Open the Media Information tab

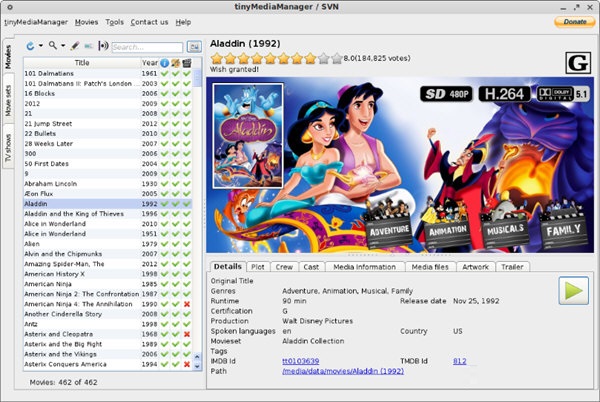[365, 267]
